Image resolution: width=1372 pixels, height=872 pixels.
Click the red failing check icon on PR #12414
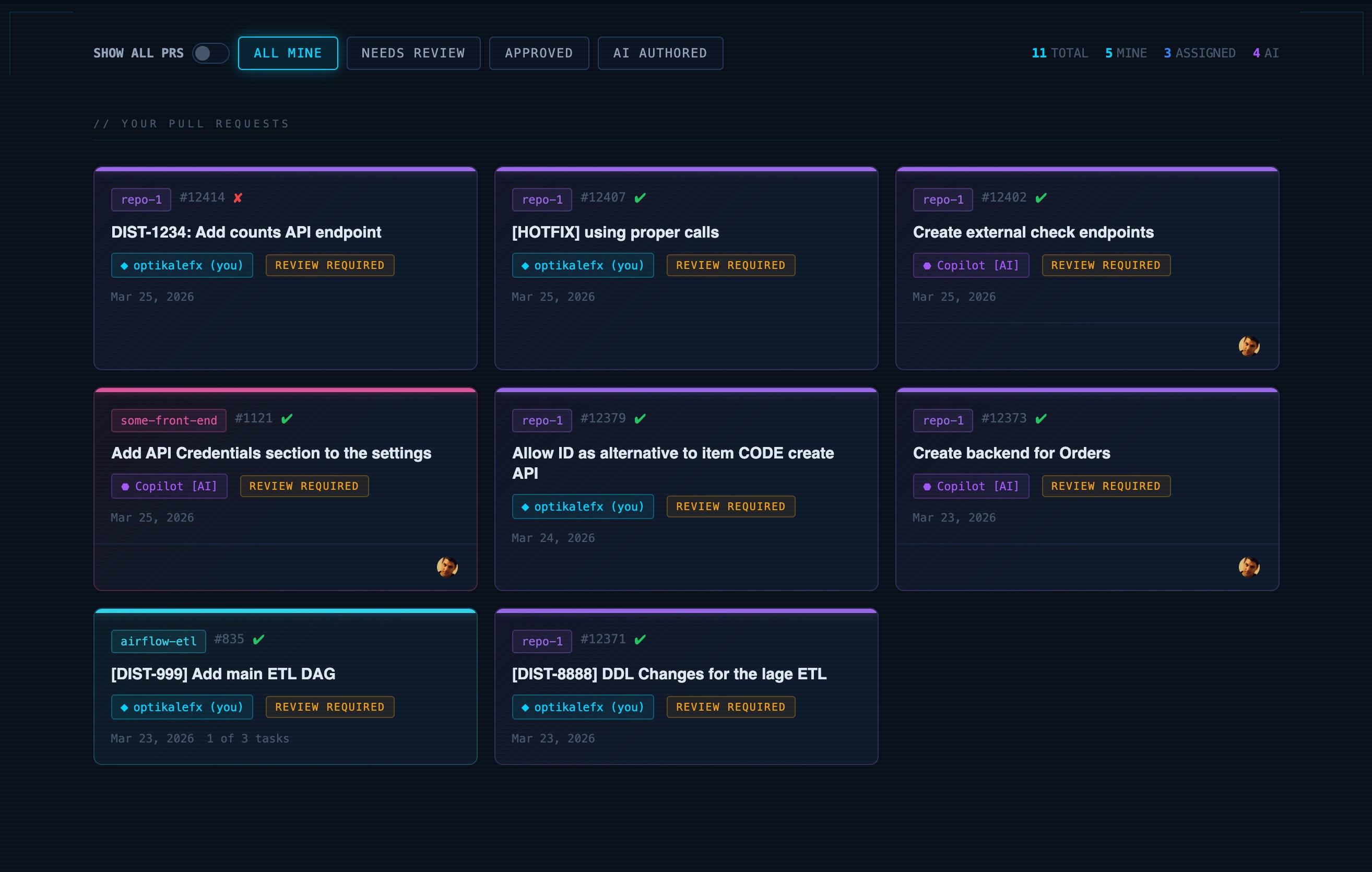pos(238,198)
